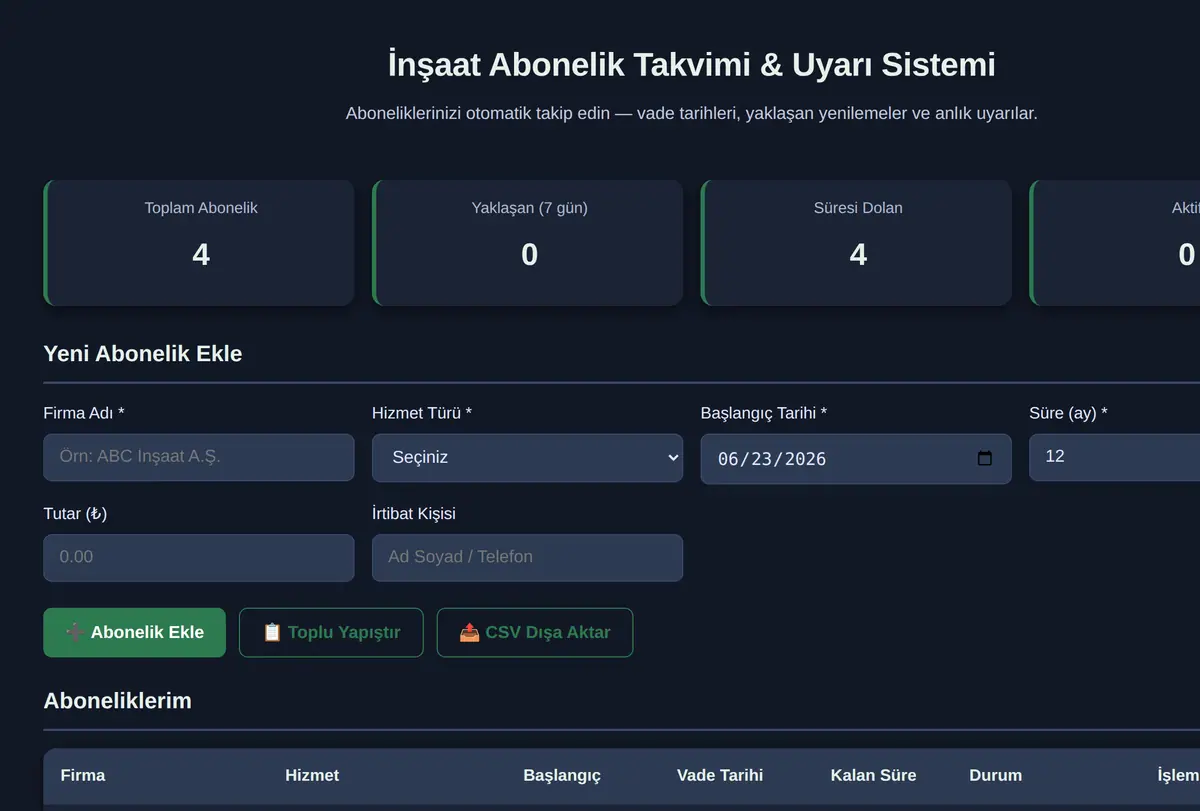This screenshot has width=1200, height=811.
Task: Click the Toplu Yapıştır button
Action: (331, 632)
